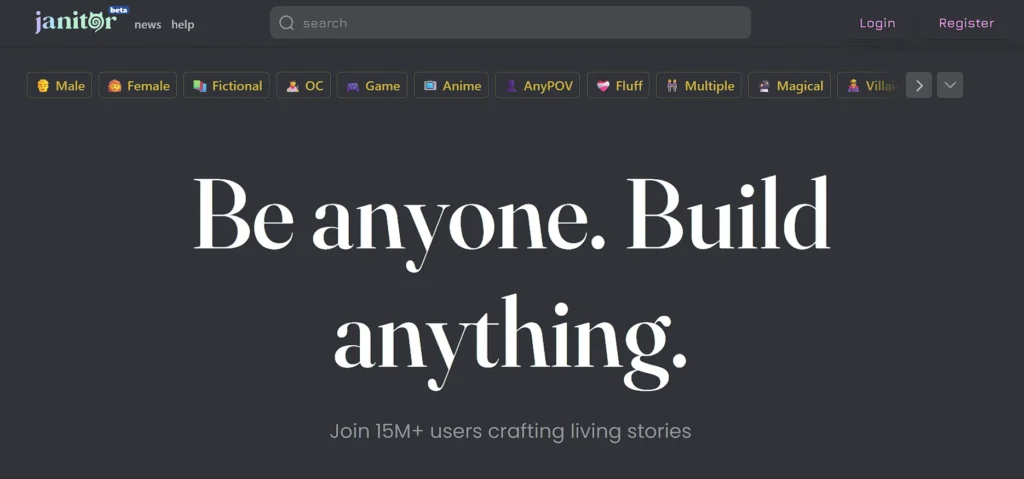Click the Anime television tag icon
This screenshot has height=479, width=1024.
pyautogui.click(x=430, y=86)
